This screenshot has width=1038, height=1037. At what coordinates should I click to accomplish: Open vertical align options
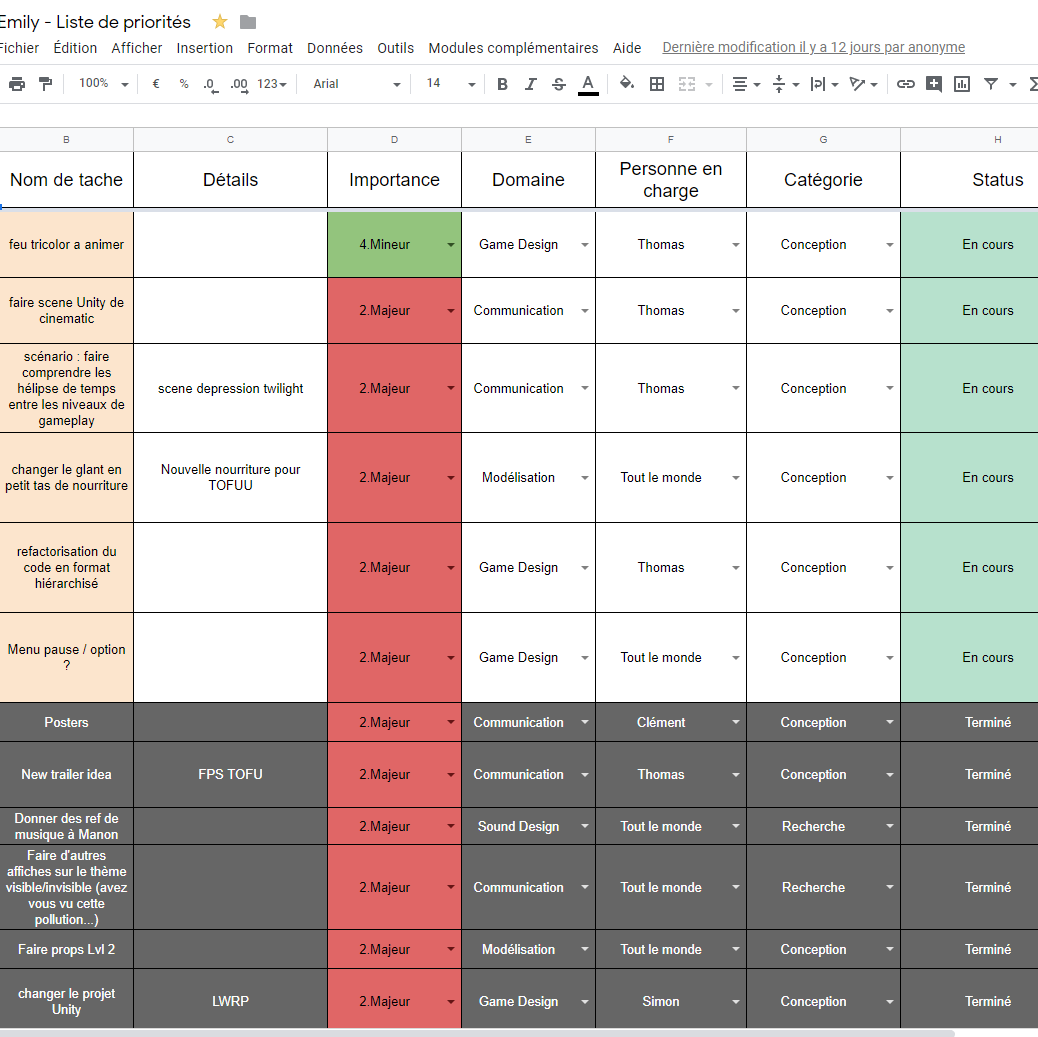coord(786,84)
